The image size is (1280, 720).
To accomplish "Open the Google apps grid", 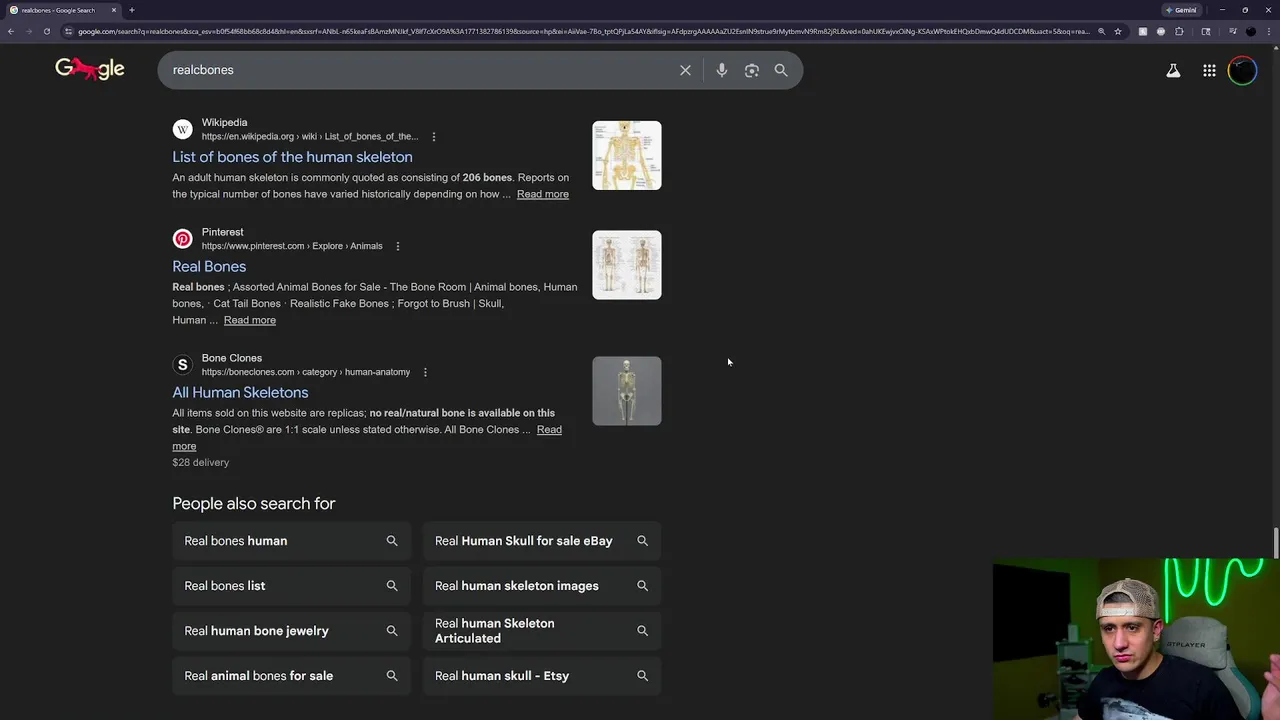I will [1209, 71].
